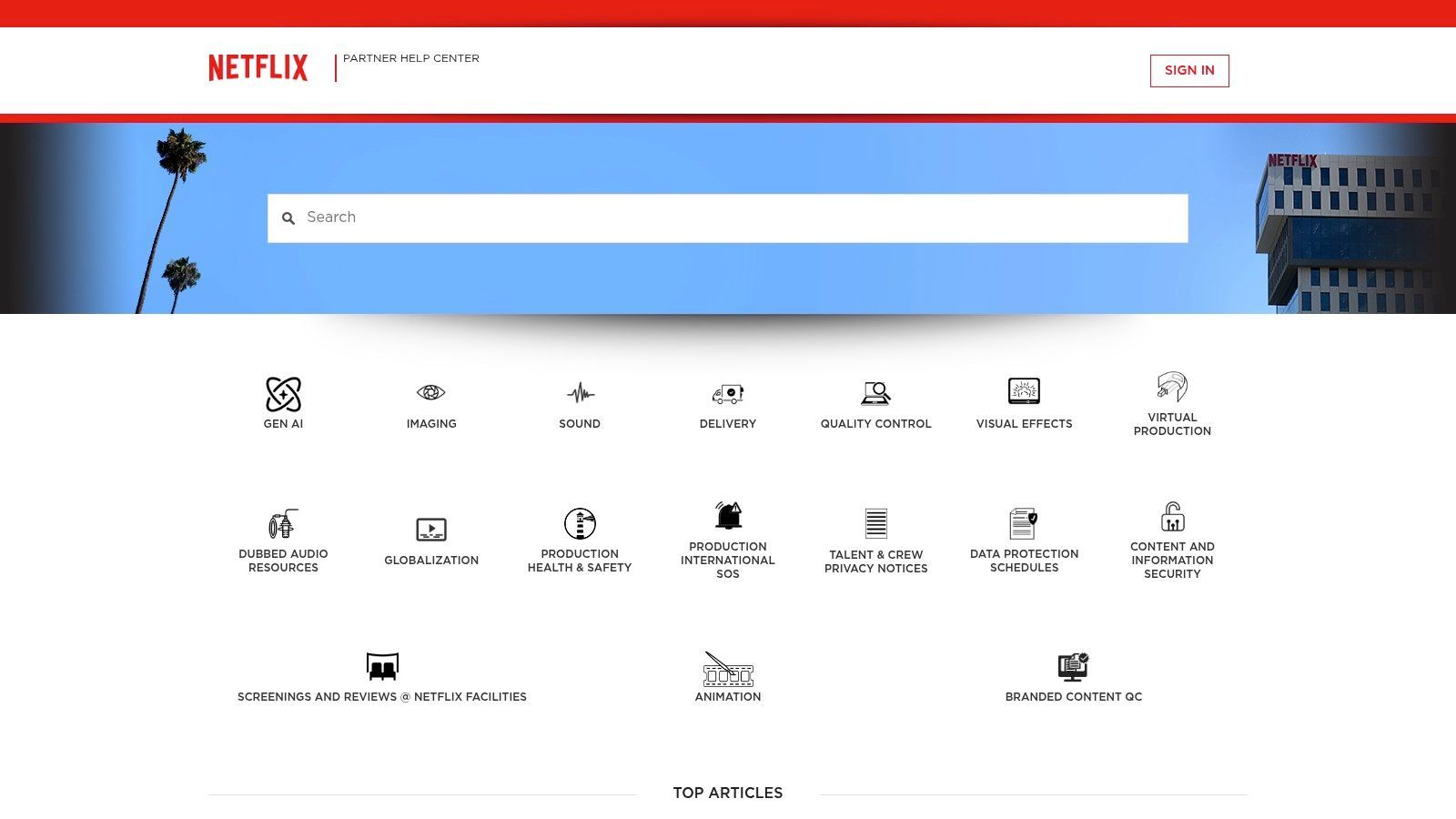Select the Branded Content QC monitor icon
Viewport: 1456px width, 819px height.
tap(1074, 667)
